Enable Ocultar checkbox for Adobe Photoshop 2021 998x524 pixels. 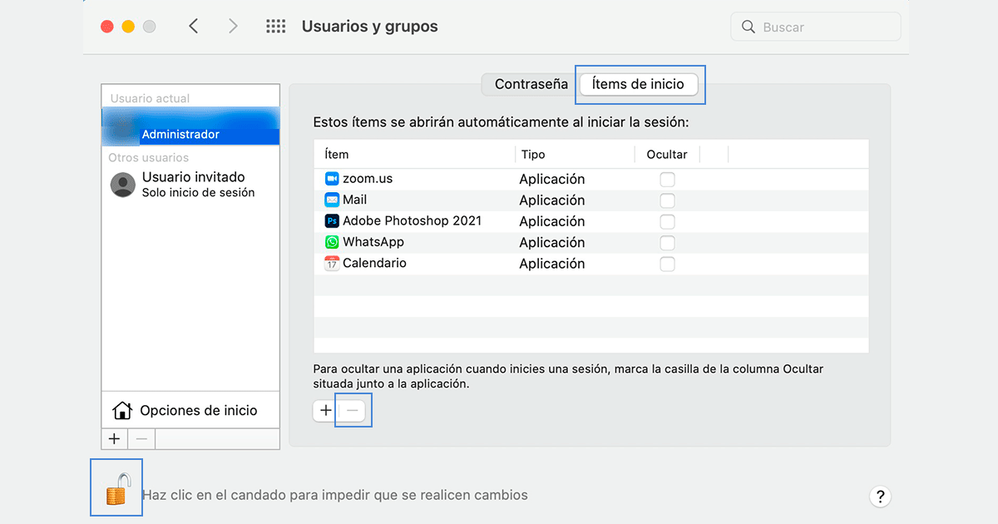pos(667,222)
